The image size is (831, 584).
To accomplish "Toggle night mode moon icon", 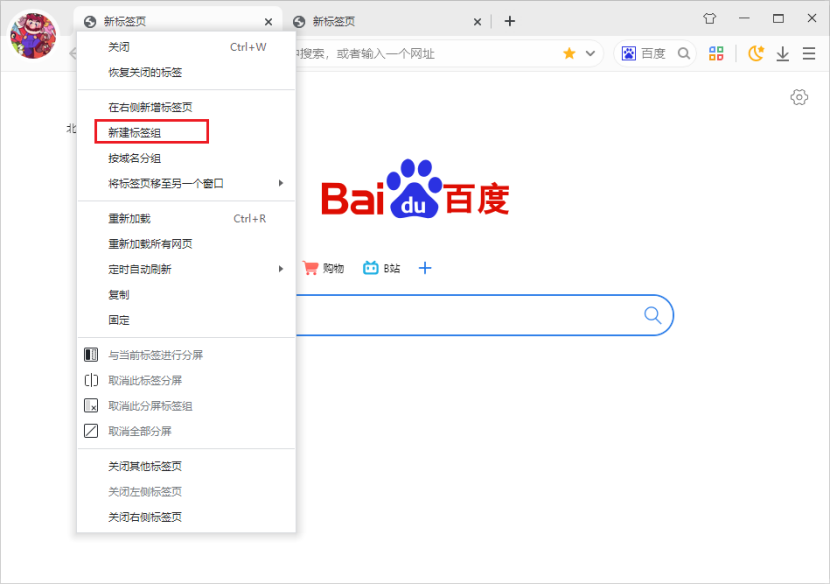I will point(756,53).
